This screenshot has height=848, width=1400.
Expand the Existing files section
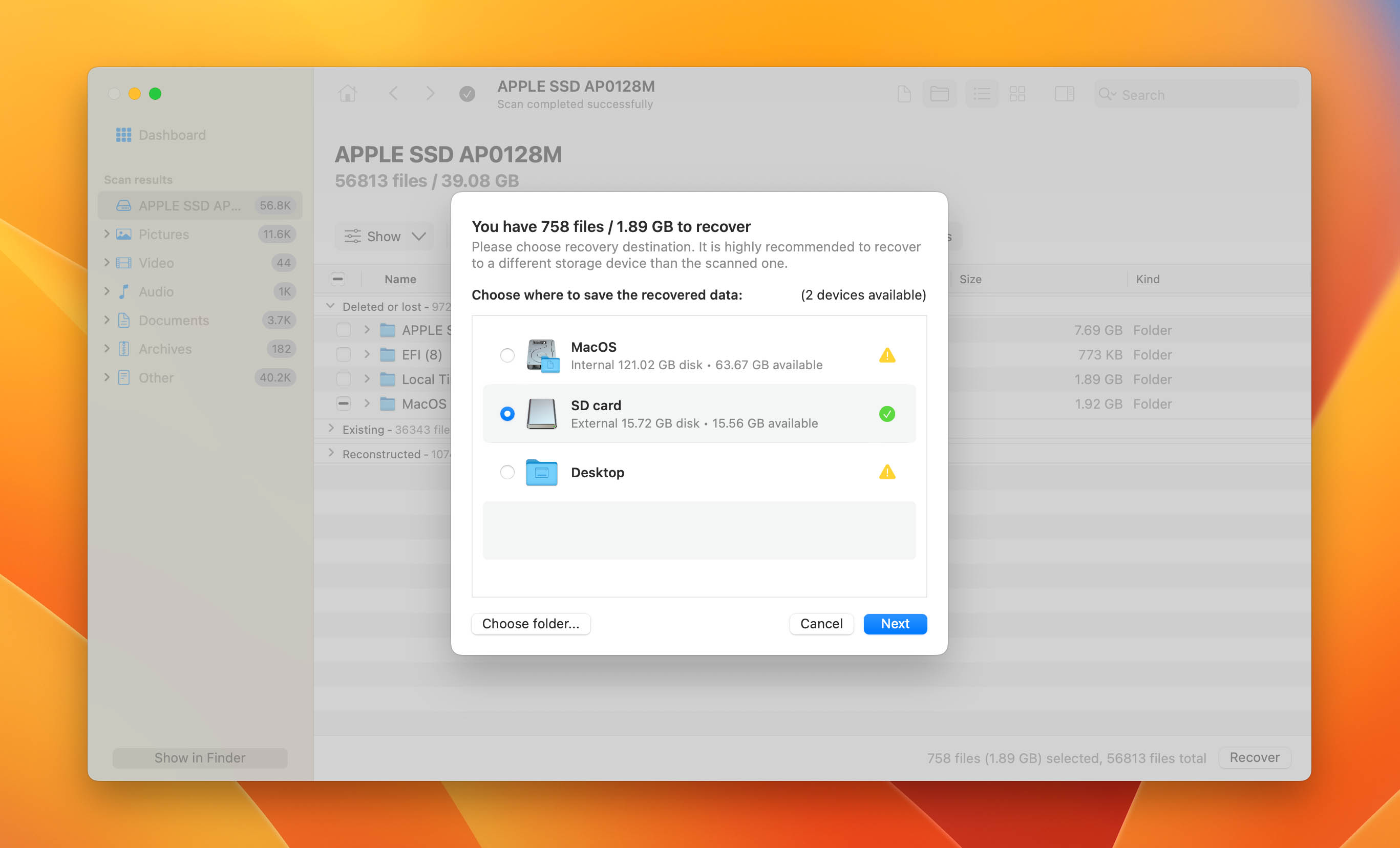coord(331,429)
